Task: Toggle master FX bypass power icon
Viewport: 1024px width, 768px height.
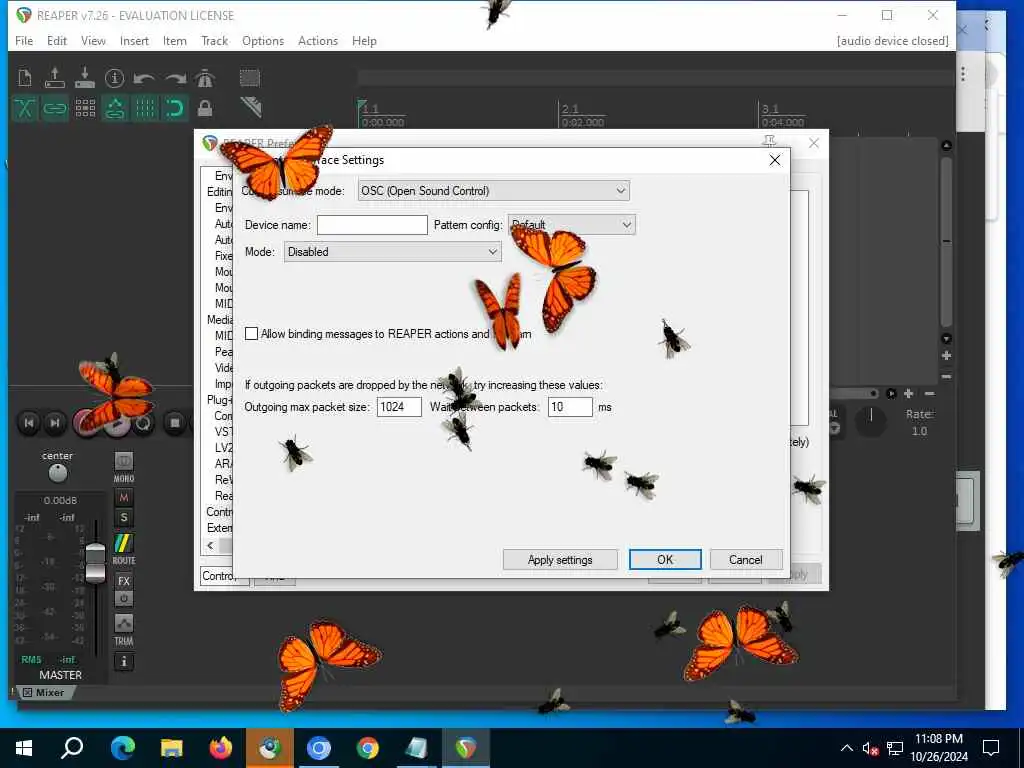Action: point(123,598)
